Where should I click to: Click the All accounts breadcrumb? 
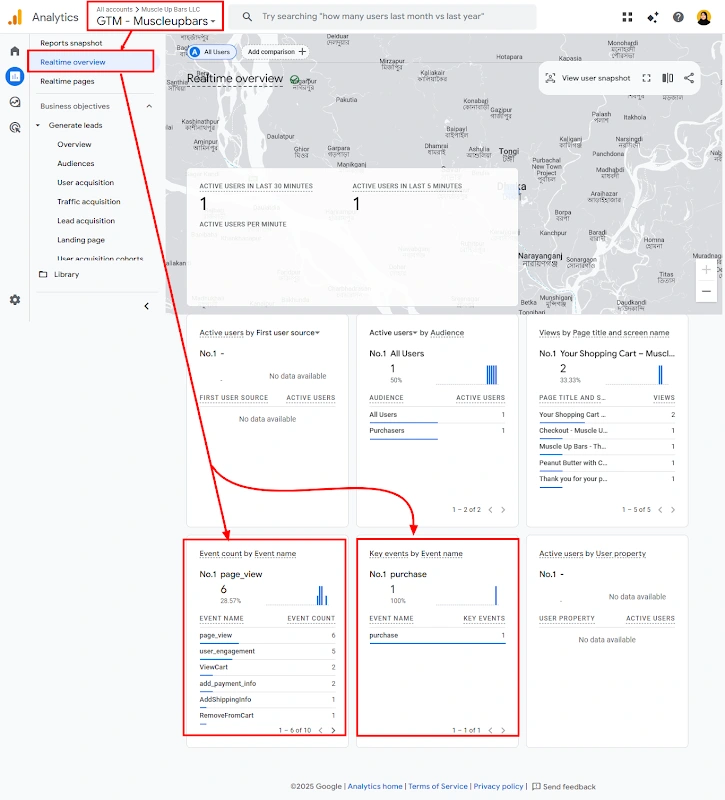(114, 9)
